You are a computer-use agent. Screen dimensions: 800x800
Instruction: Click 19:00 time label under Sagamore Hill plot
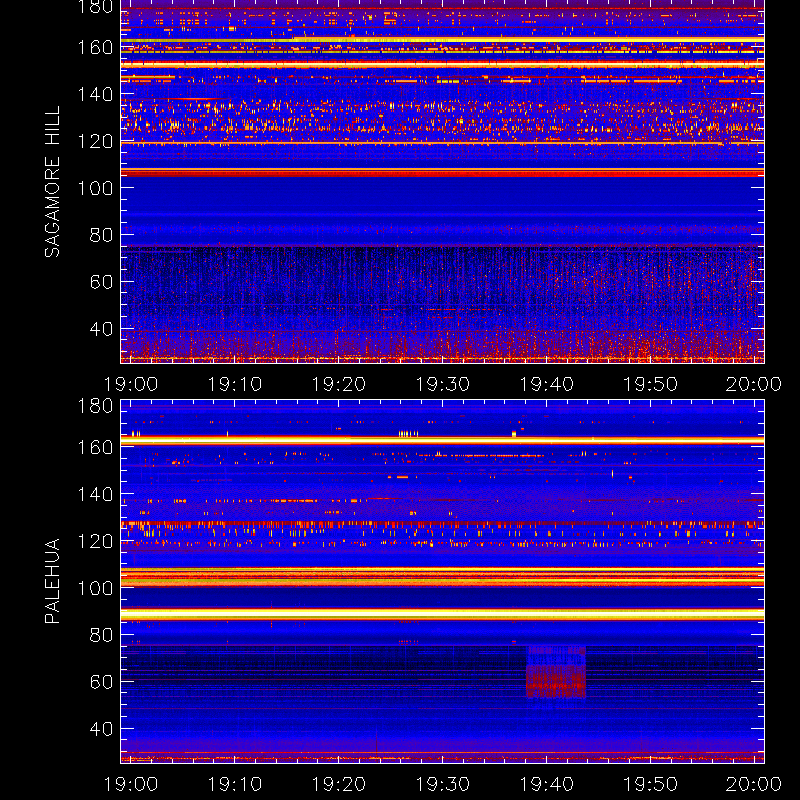pyautogui.click(x=131, y=384)
